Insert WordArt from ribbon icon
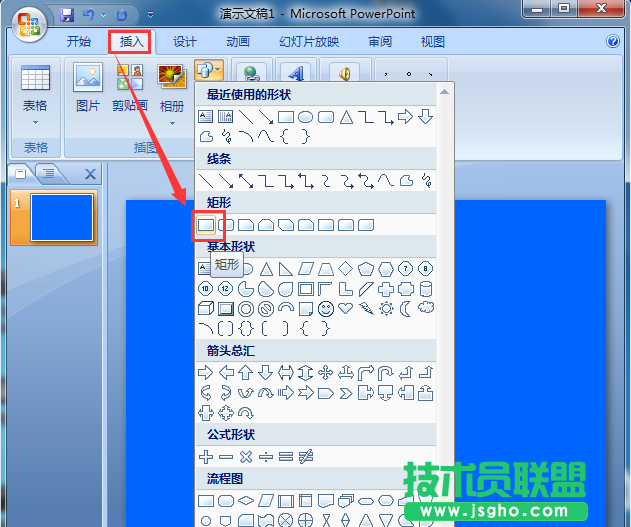 296,73
